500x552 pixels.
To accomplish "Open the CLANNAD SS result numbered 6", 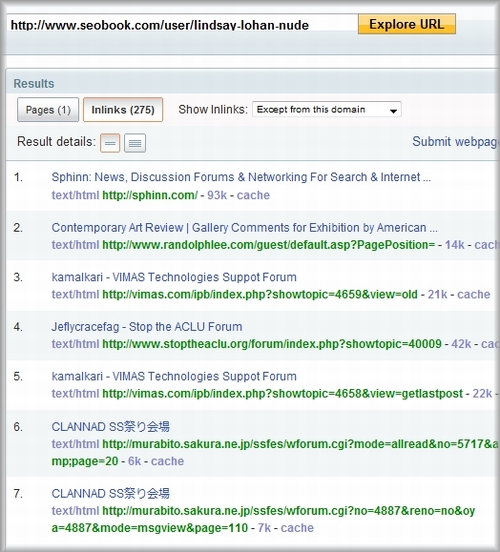I will 111,427.
